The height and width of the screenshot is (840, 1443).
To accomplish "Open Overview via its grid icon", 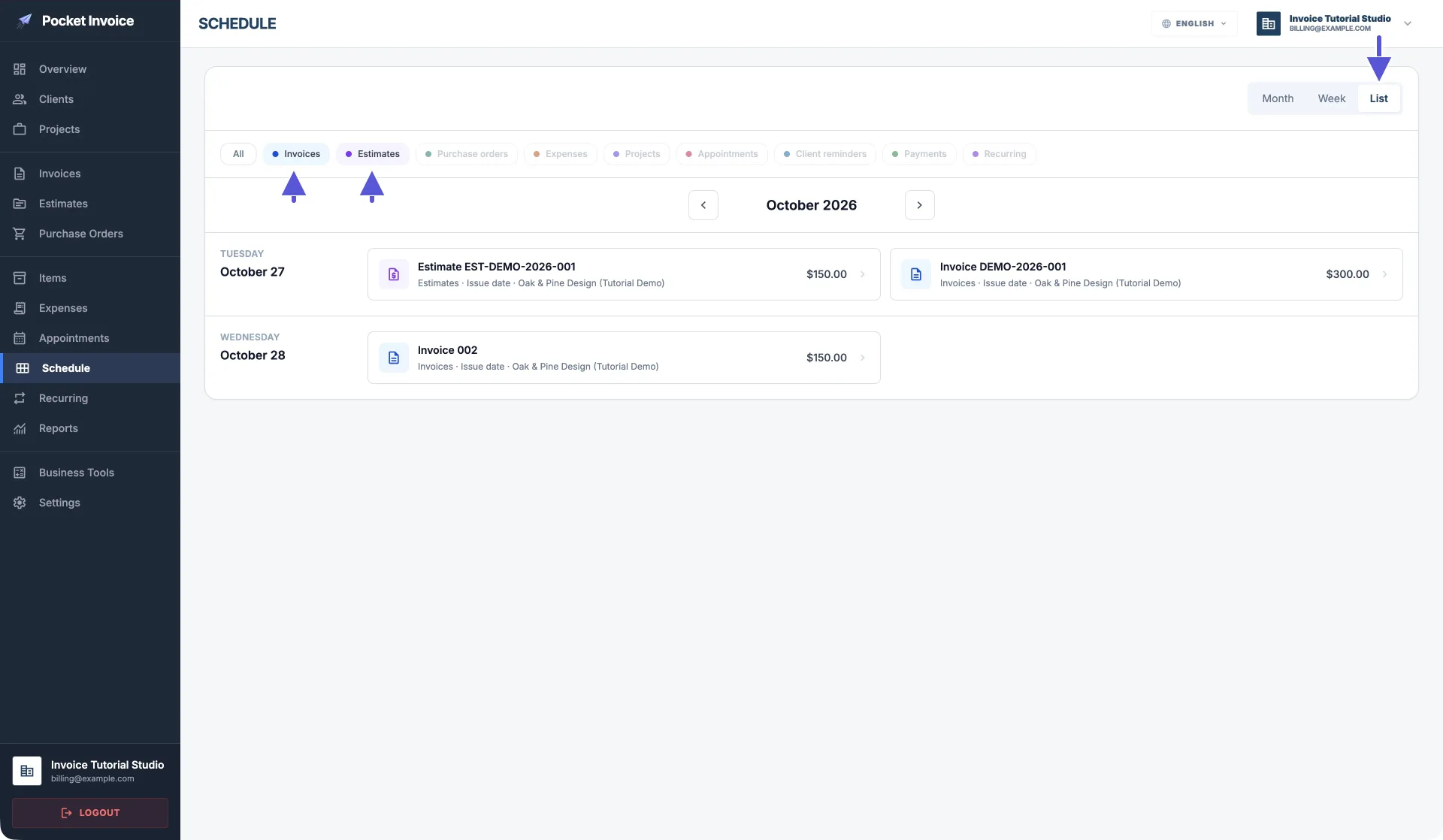I will (x=20, y=69).
